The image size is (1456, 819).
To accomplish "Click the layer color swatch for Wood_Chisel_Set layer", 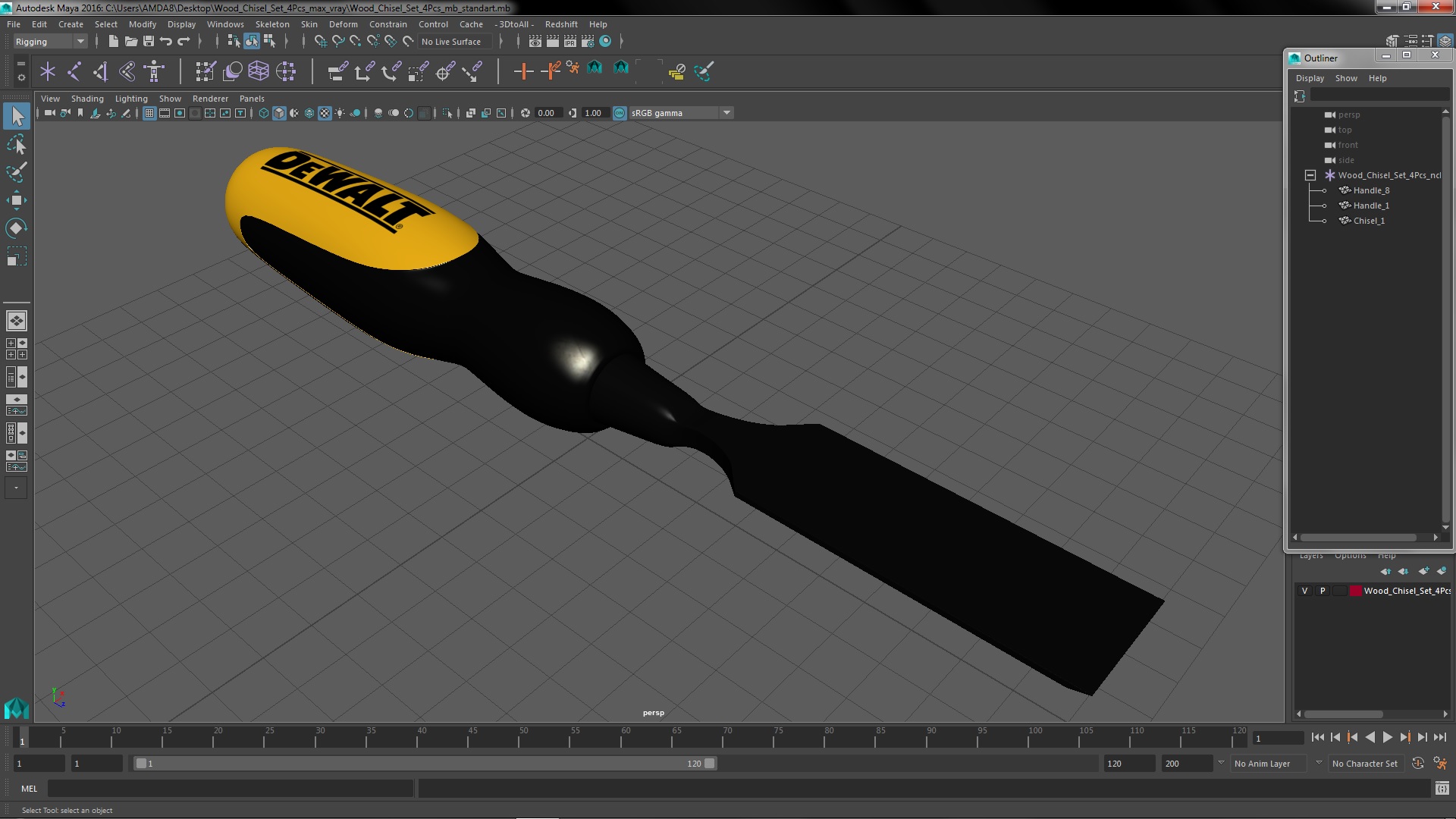I will coord(1355,591).
